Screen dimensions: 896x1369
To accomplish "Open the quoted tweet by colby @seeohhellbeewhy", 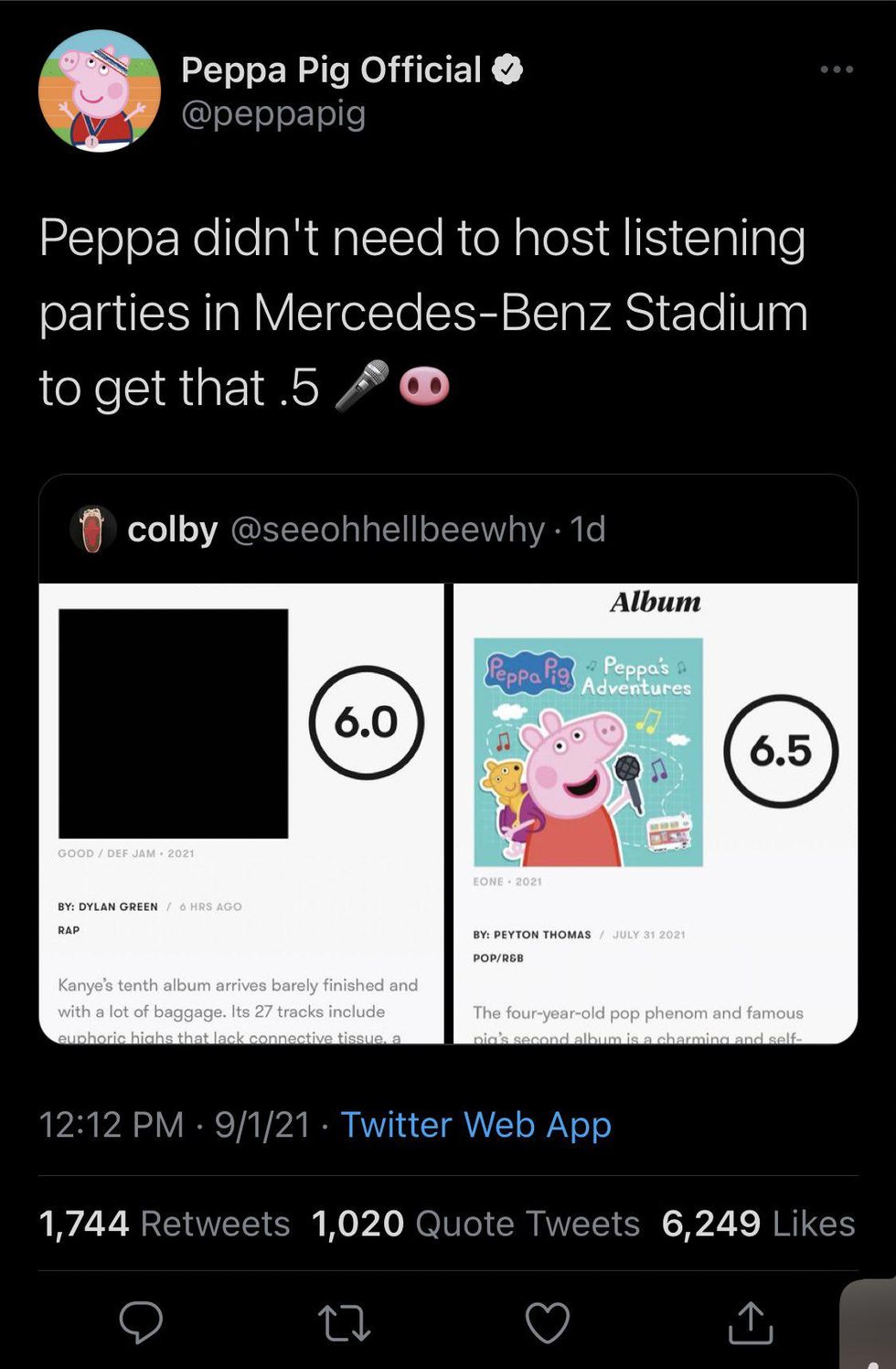I will (366, 529).
